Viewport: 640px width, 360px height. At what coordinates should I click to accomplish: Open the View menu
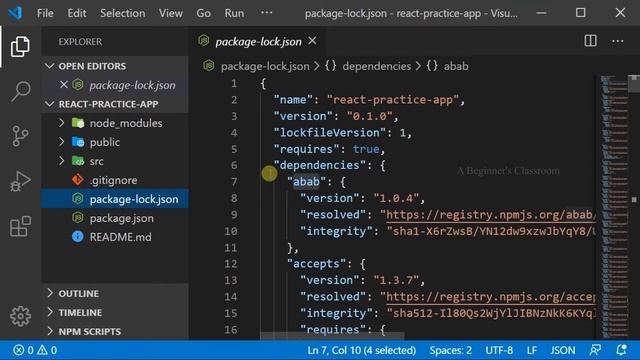171,13
